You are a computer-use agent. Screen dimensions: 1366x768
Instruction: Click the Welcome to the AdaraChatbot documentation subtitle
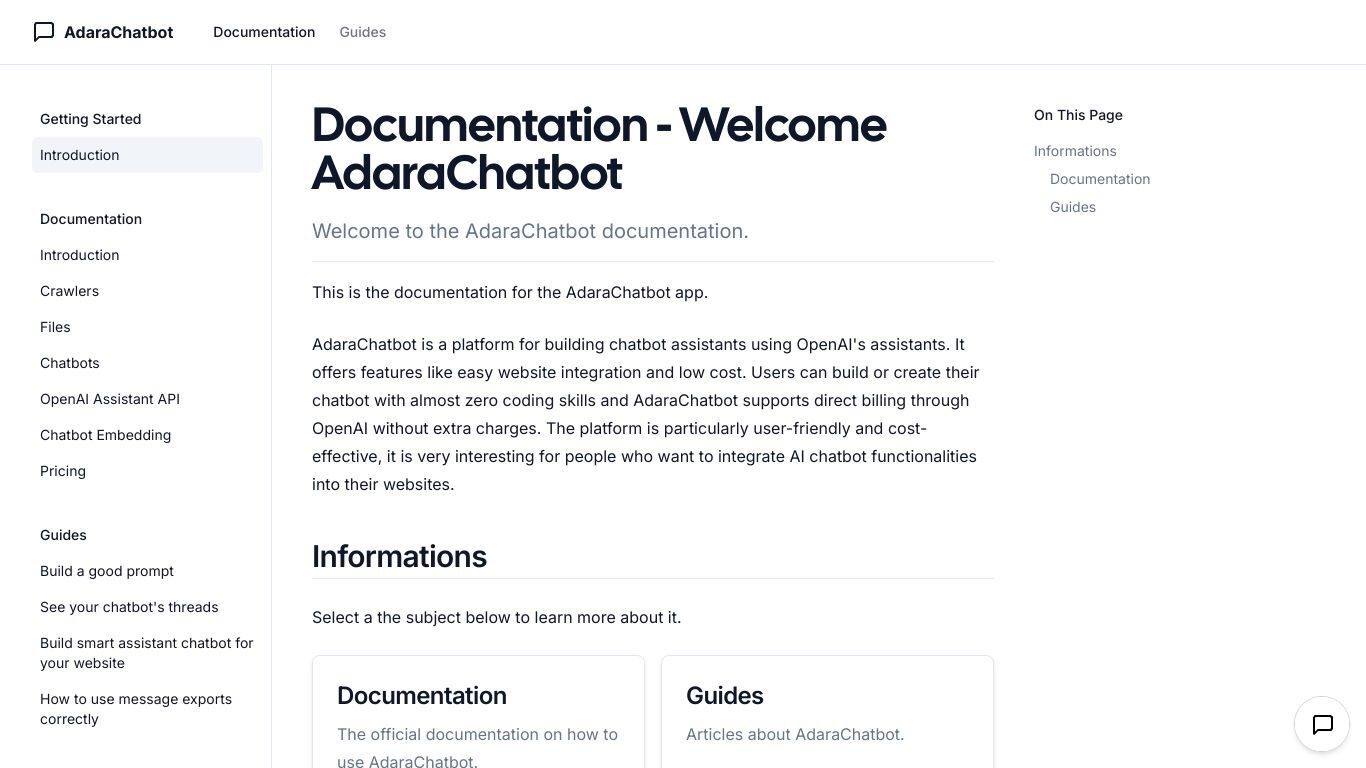click(x=530, y=231)
